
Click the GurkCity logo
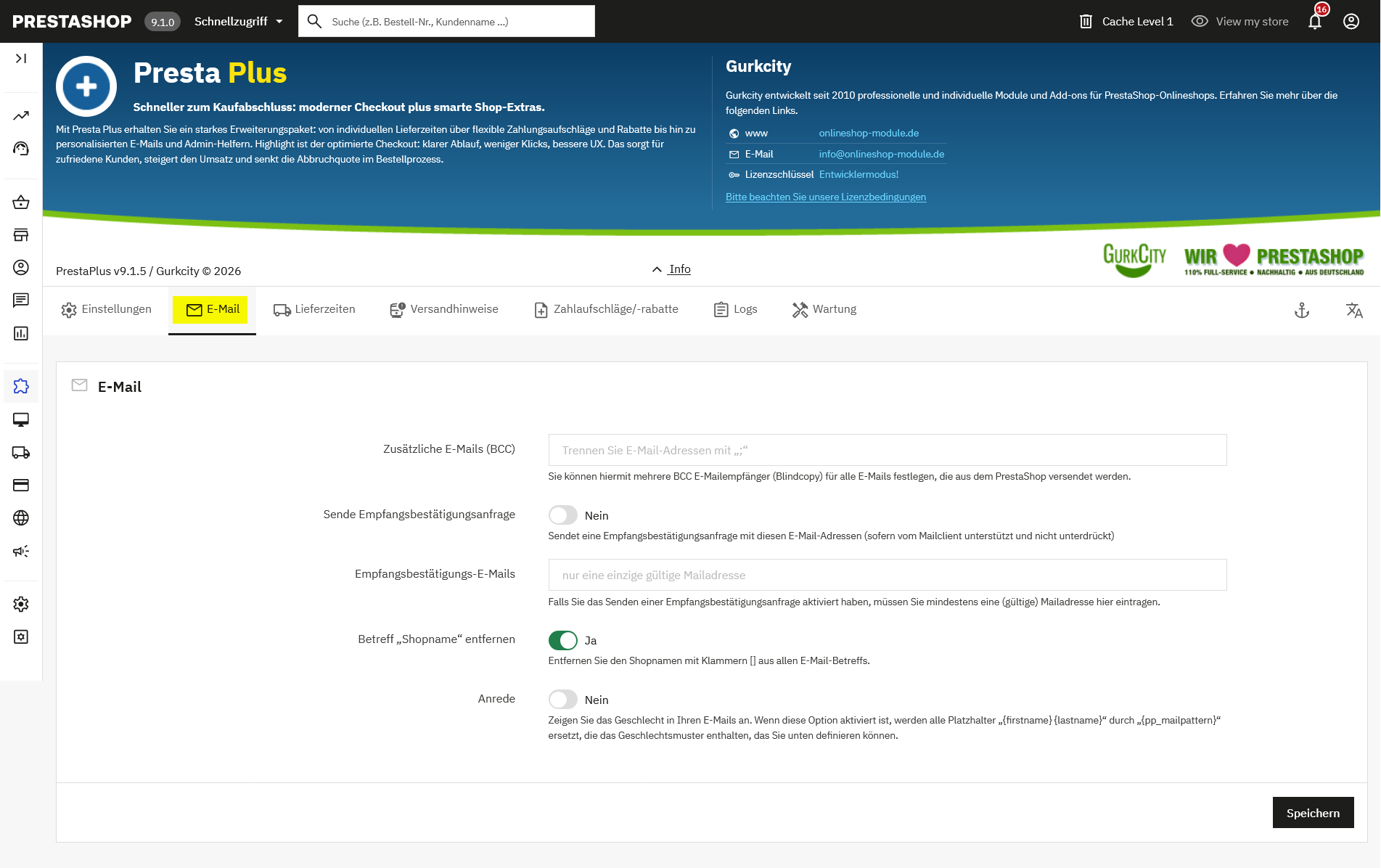[x=1135, y=260]
